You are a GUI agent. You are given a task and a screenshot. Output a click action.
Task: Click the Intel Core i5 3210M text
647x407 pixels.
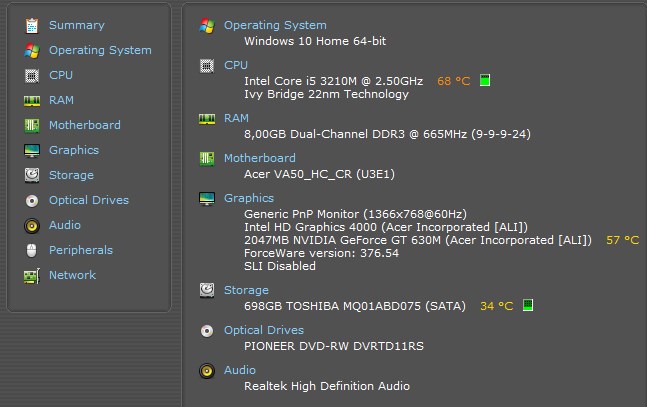click(x=333, y=81)
